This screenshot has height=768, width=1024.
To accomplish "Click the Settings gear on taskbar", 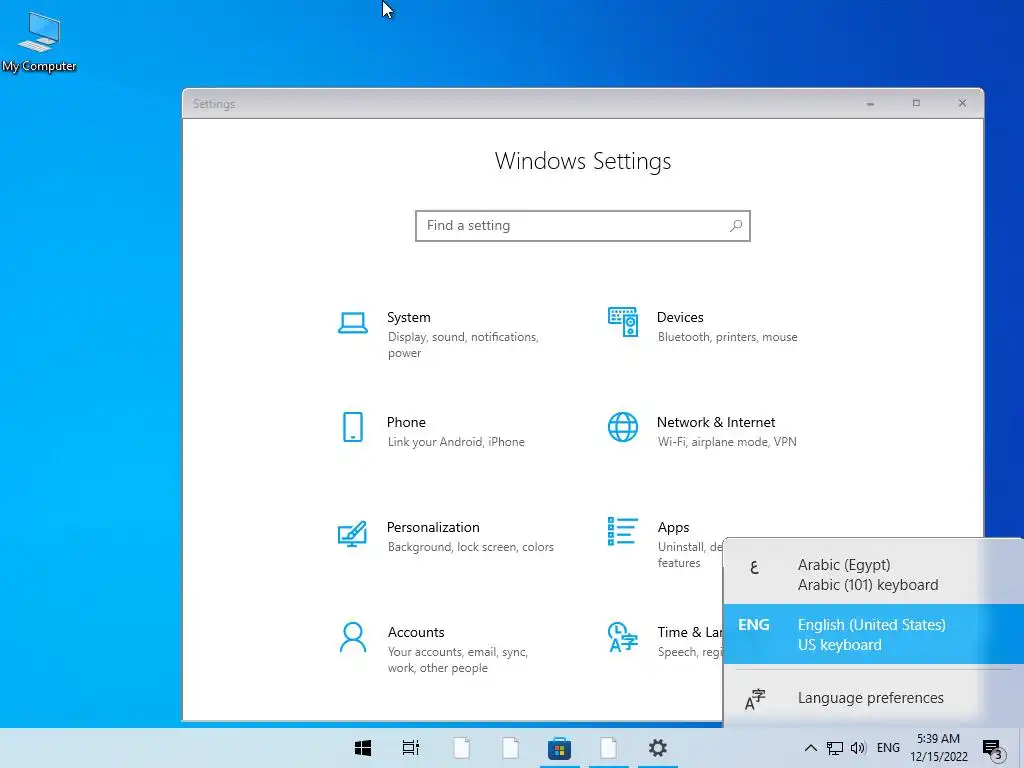I will pyautogui.click(x=658, y=748).
